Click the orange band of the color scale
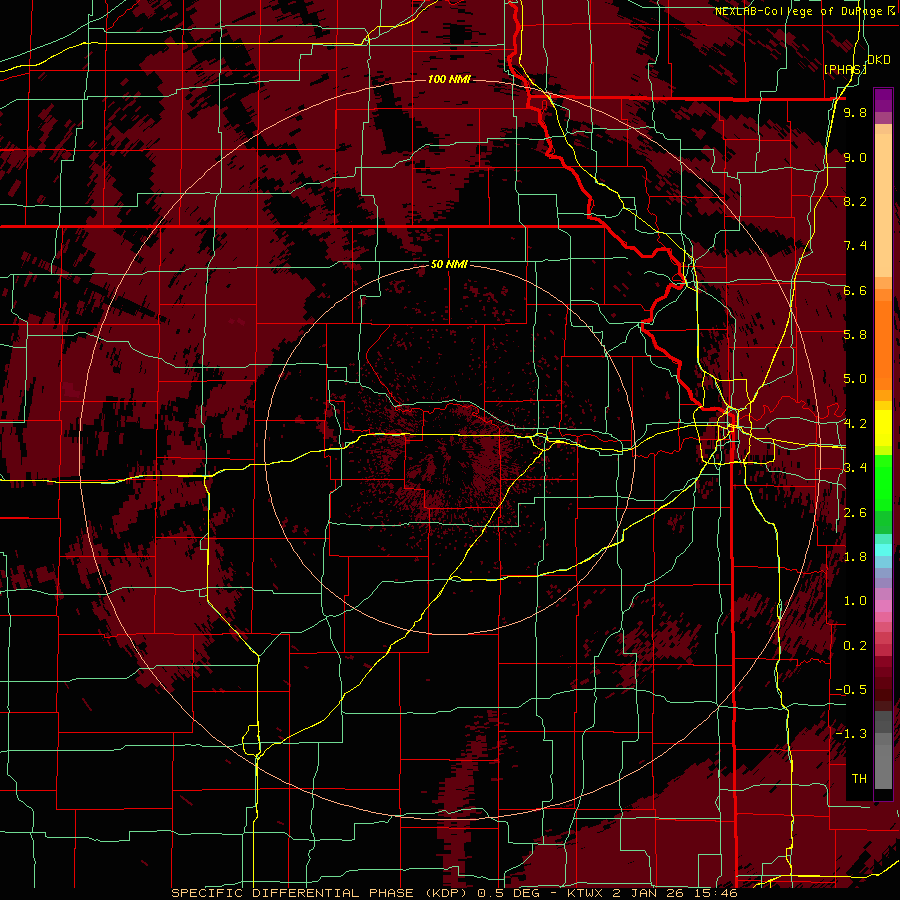Viewport: 900px width, 900px height. coord(883,344)
